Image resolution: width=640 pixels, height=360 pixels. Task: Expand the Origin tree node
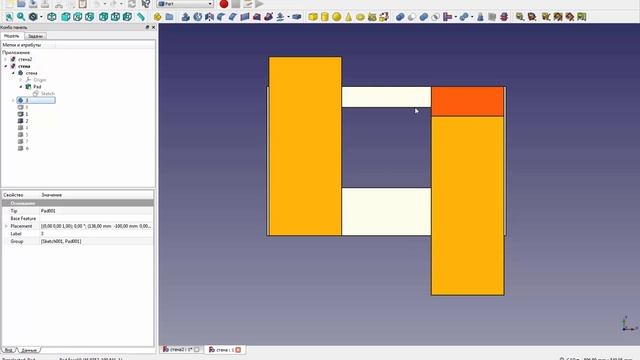coord(21,80)
